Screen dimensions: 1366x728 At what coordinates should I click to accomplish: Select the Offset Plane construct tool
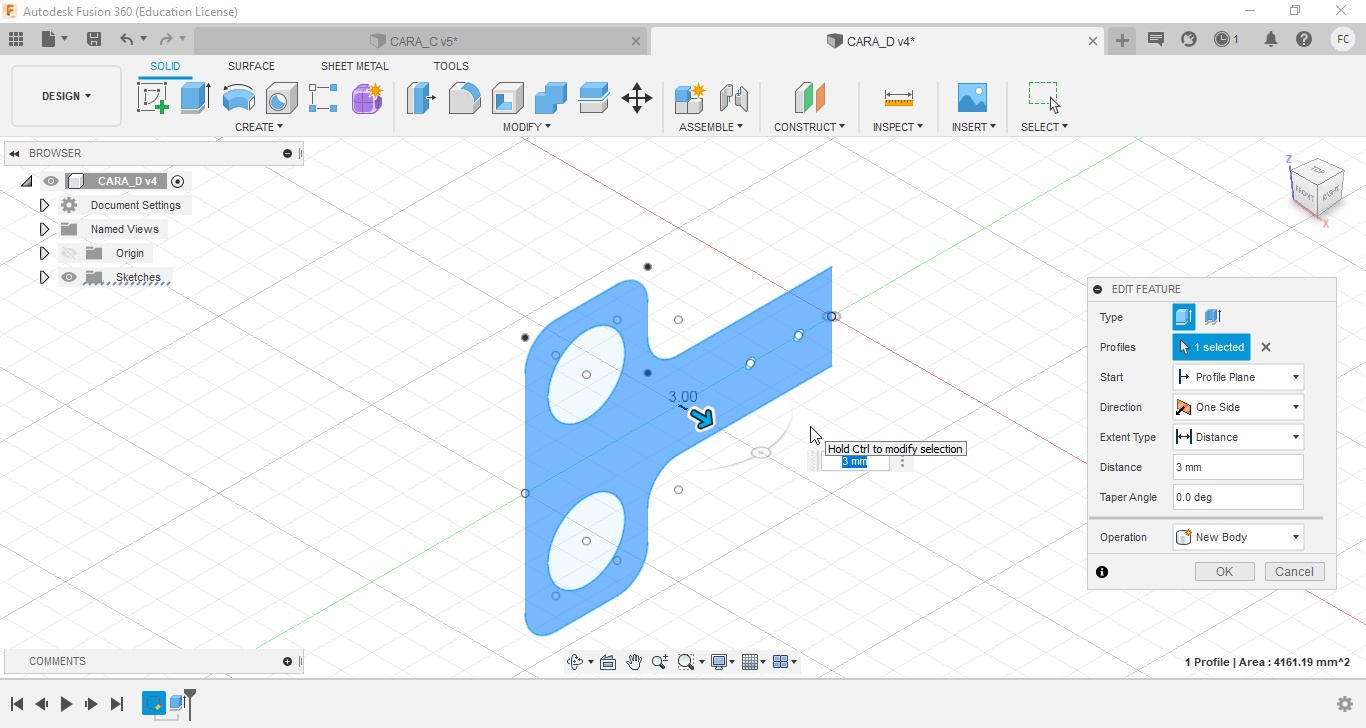(810, 97)
